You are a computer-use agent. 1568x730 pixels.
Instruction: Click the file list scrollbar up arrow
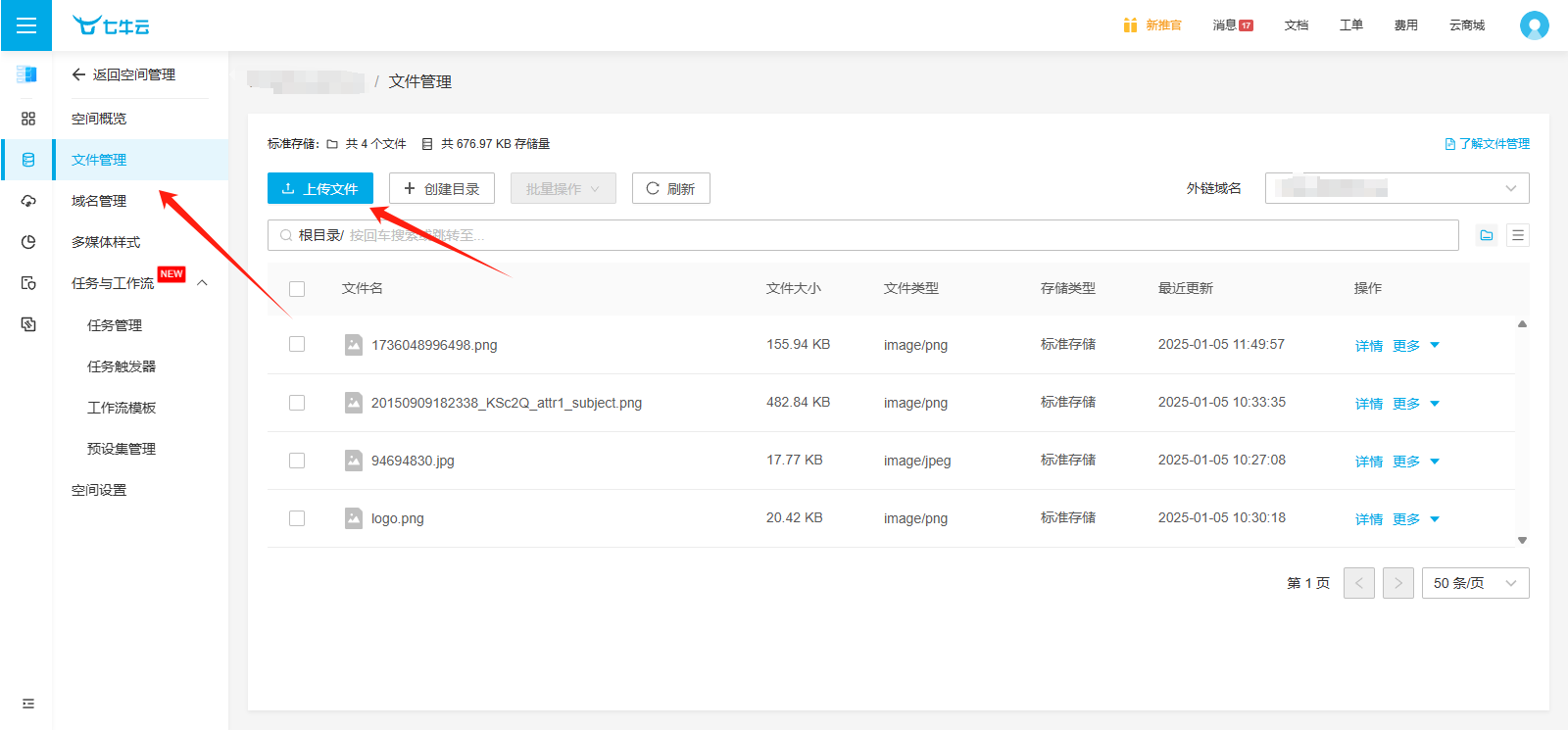(x=1522, y=323)
